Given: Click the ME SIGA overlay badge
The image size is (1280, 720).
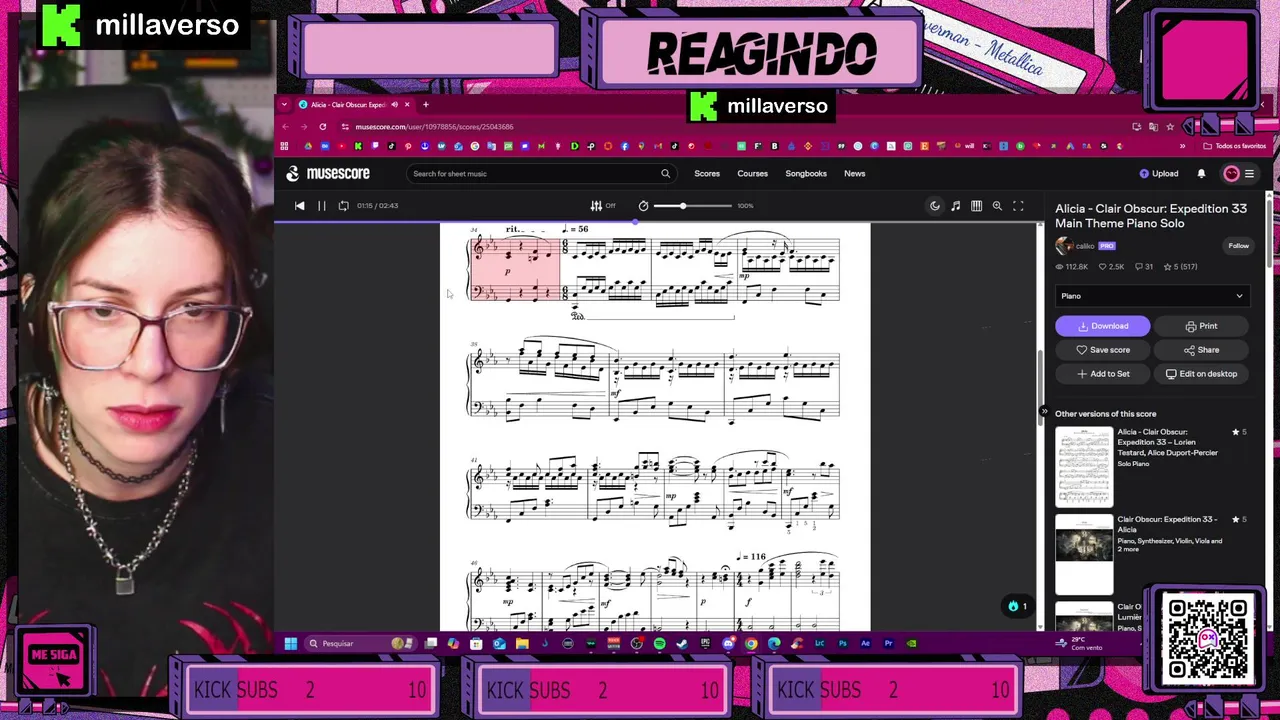Looking at the screenshot, I should point(54,660).
